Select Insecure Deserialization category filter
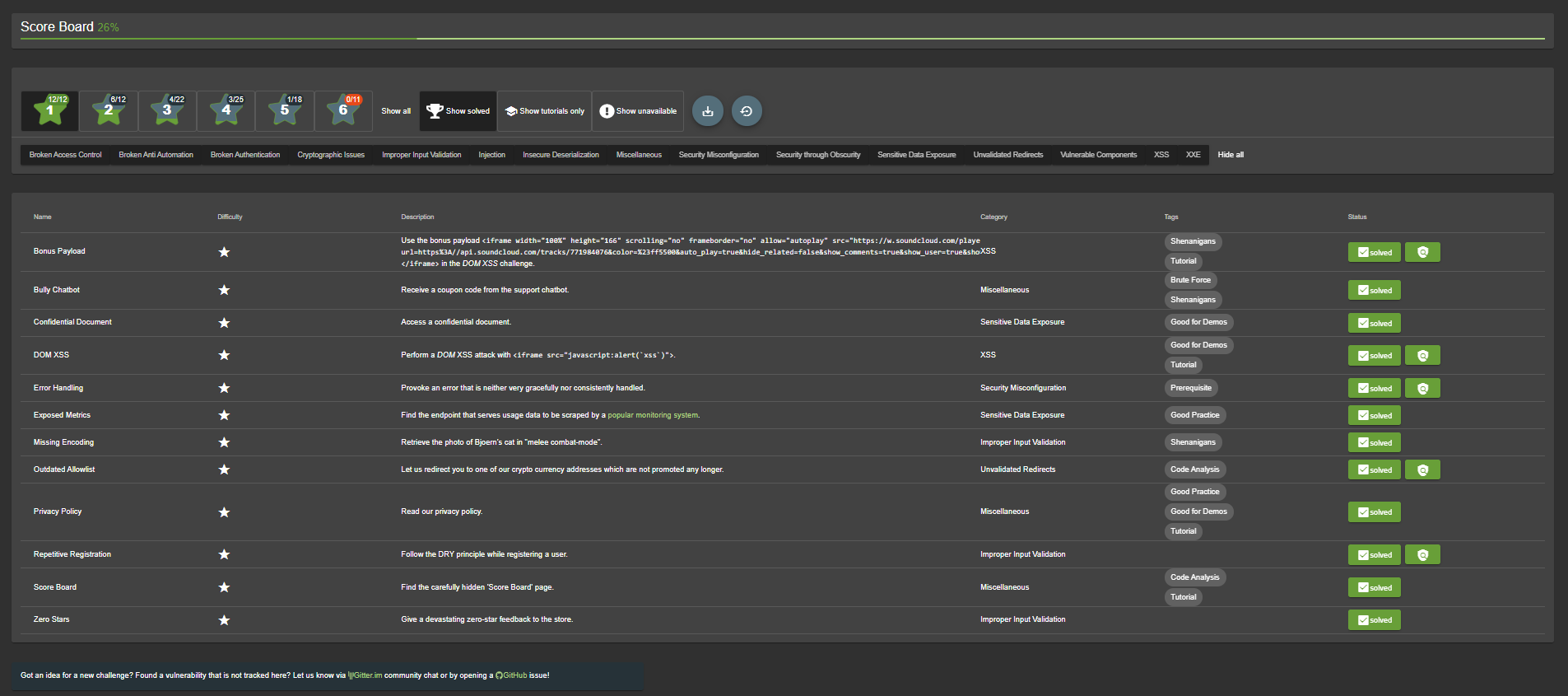This screenshot has height=696, width=1568. [x=561, y=155]
